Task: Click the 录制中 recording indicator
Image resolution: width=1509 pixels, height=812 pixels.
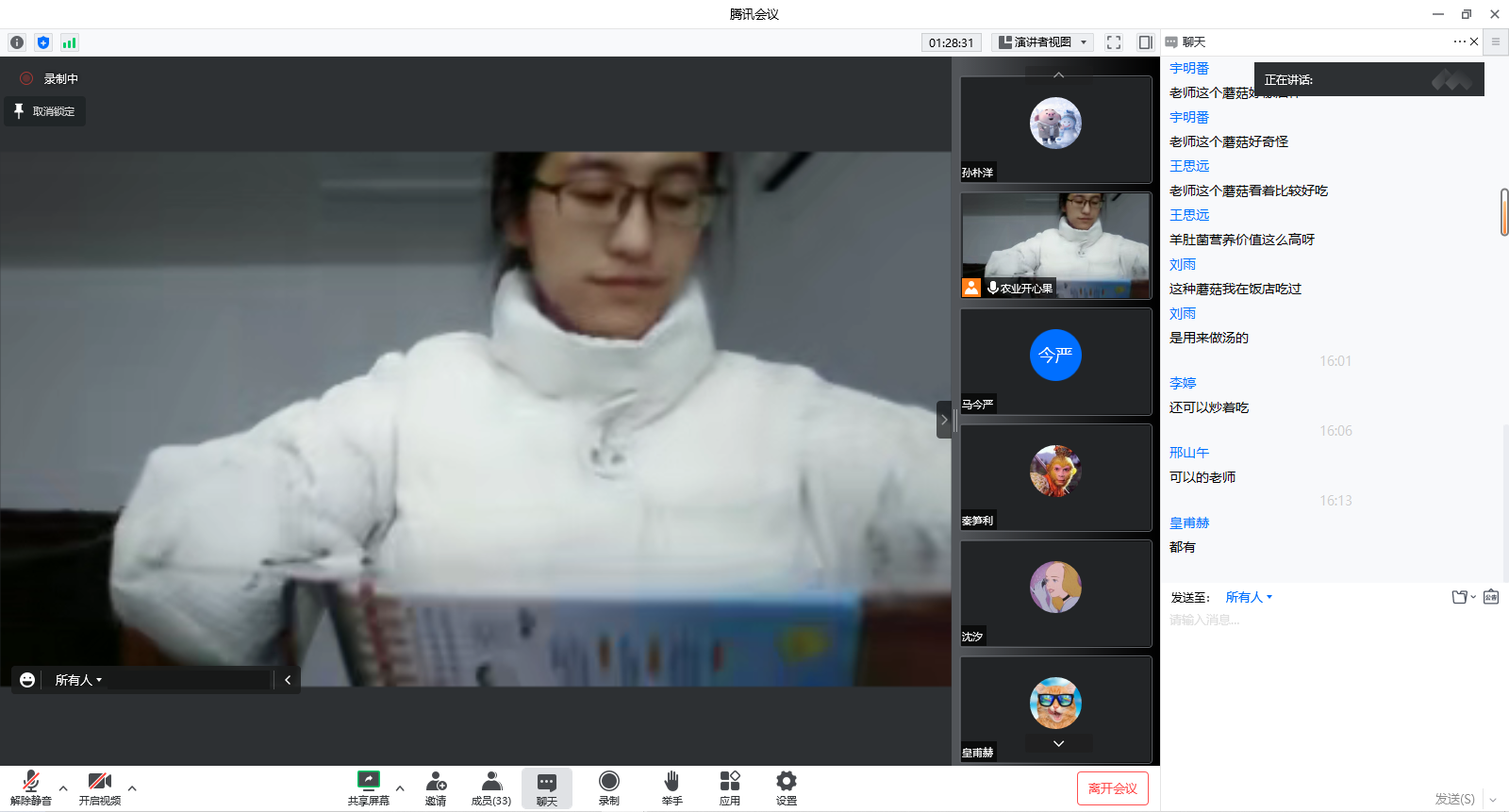Action: 50,79
